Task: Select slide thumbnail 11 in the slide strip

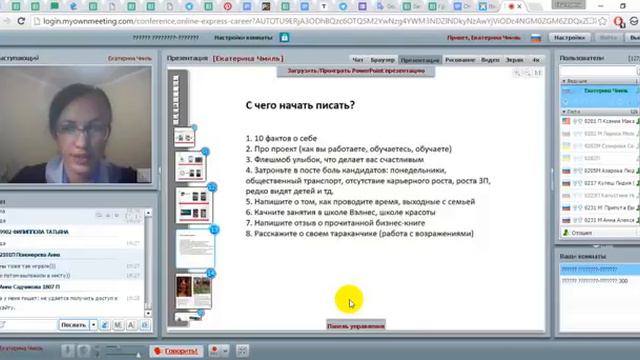Action: [191, 167]
